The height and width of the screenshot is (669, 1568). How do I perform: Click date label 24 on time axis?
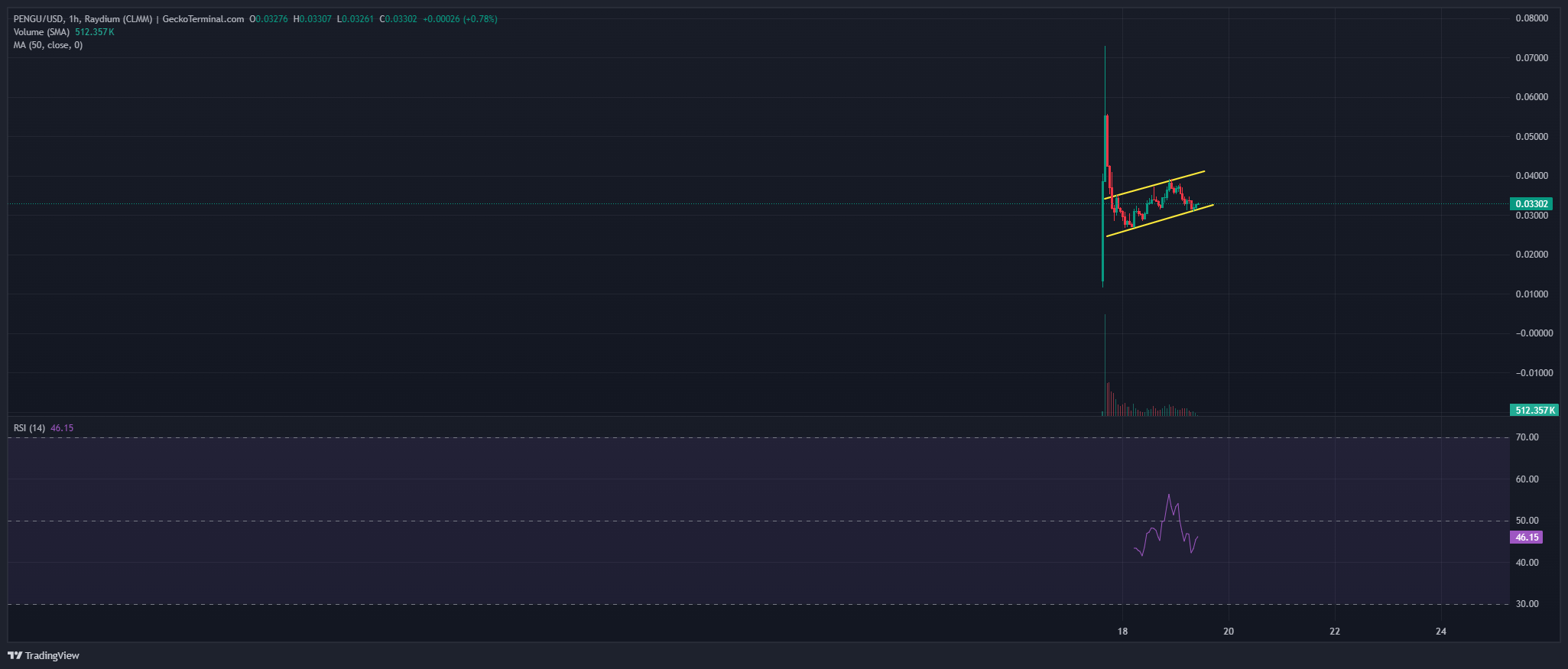pyautogui.click(x=1441, y=632)
